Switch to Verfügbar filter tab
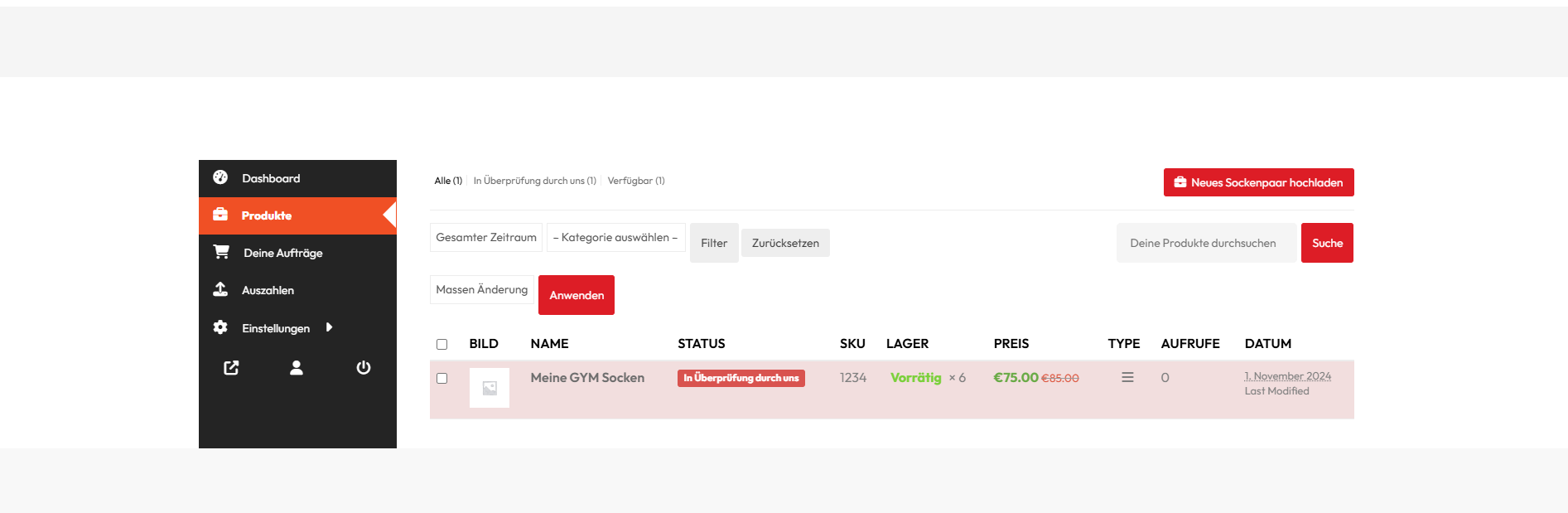Image resolution: width=1568 pixels, height=513 pixels. (635, 181)
